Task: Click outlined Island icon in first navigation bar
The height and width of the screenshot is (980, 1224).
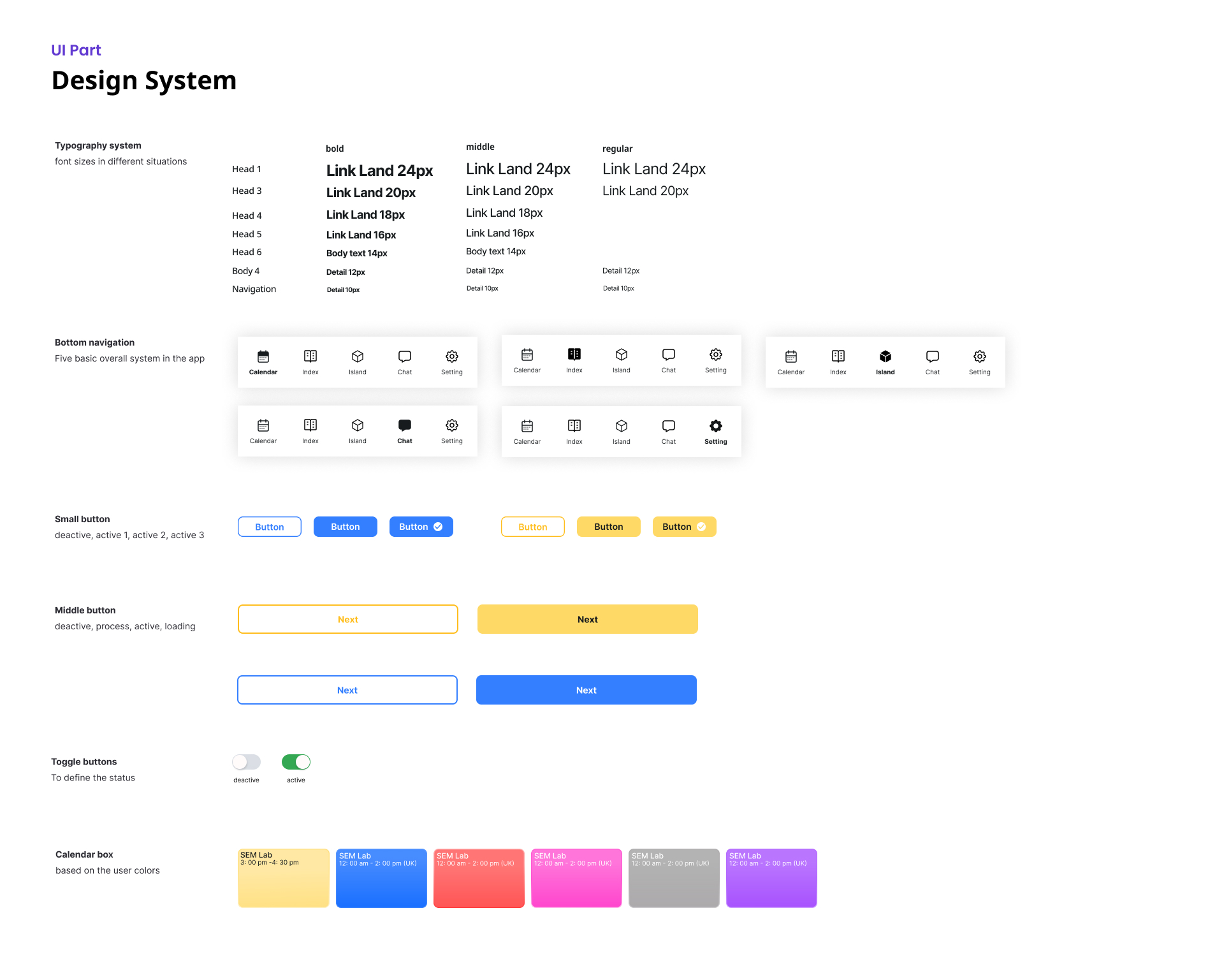Action: pyautogui.click(x=358, y=356)
